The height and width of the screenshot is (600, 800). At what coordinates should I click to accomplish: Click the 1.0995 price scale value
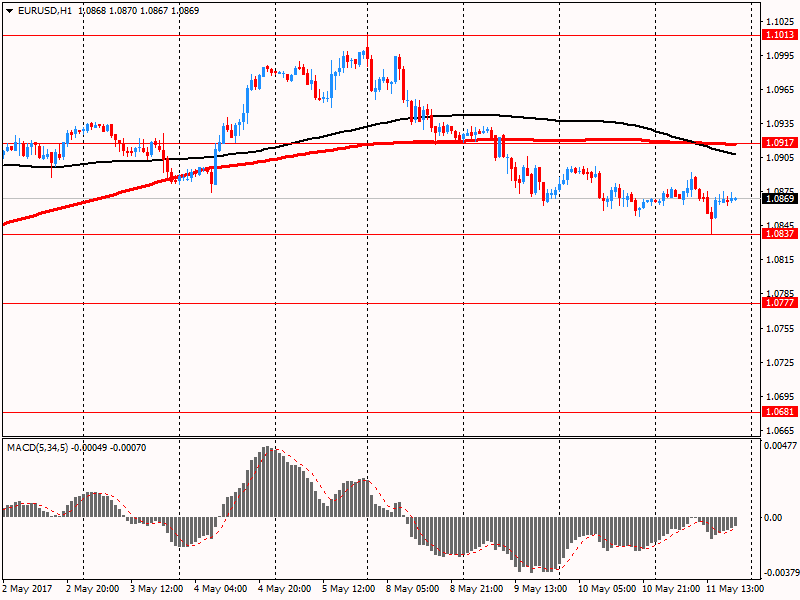(780, 56)
